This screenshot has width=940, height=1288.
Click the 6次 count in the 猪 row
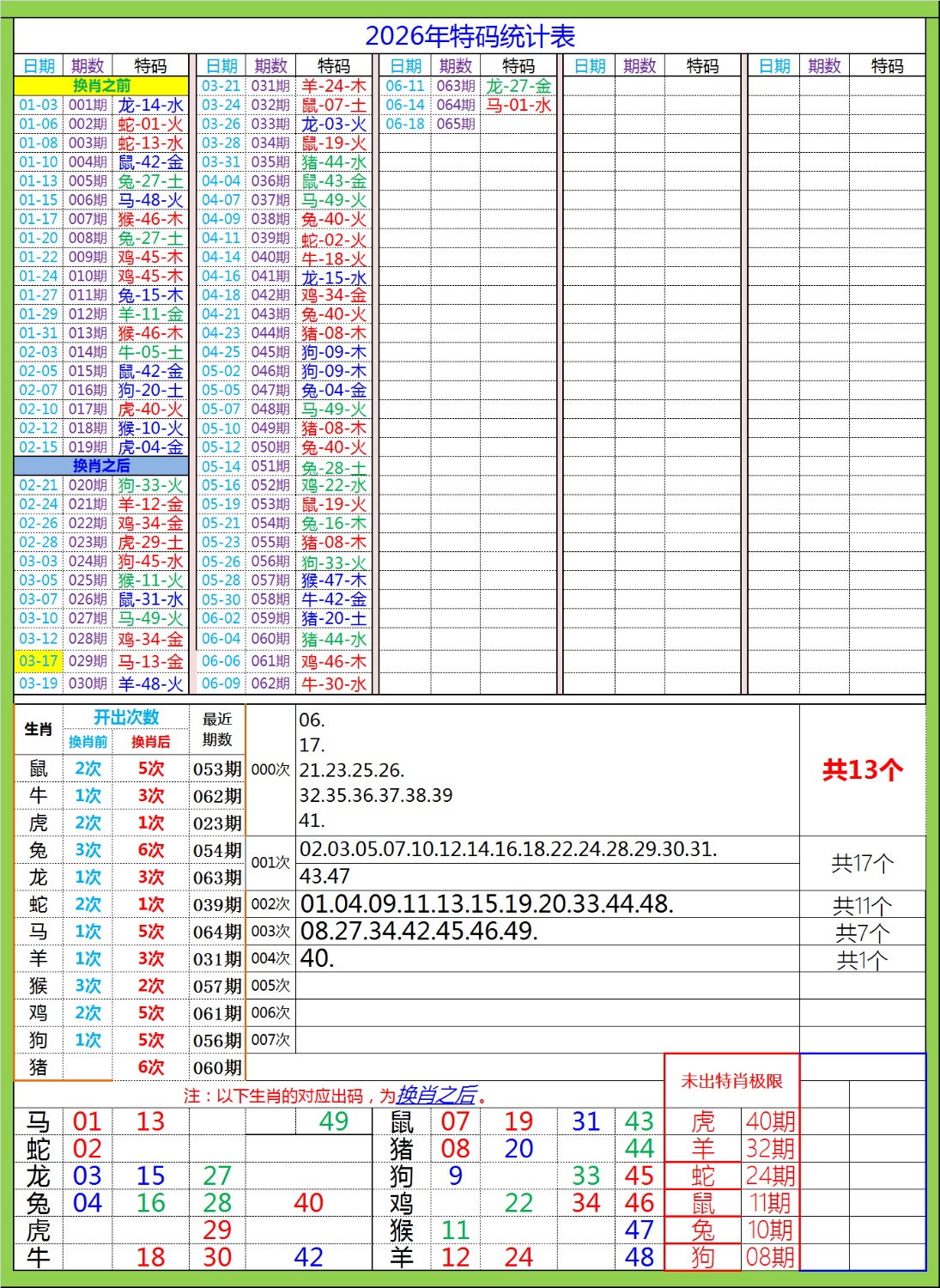(150, 1066)
